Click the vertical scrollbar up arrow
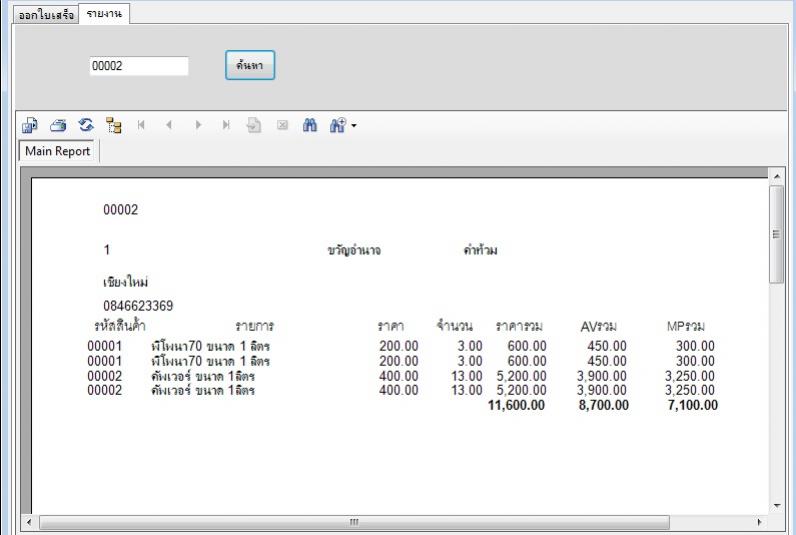The height and width of the screenshot is (535, 796). point(777,177)
